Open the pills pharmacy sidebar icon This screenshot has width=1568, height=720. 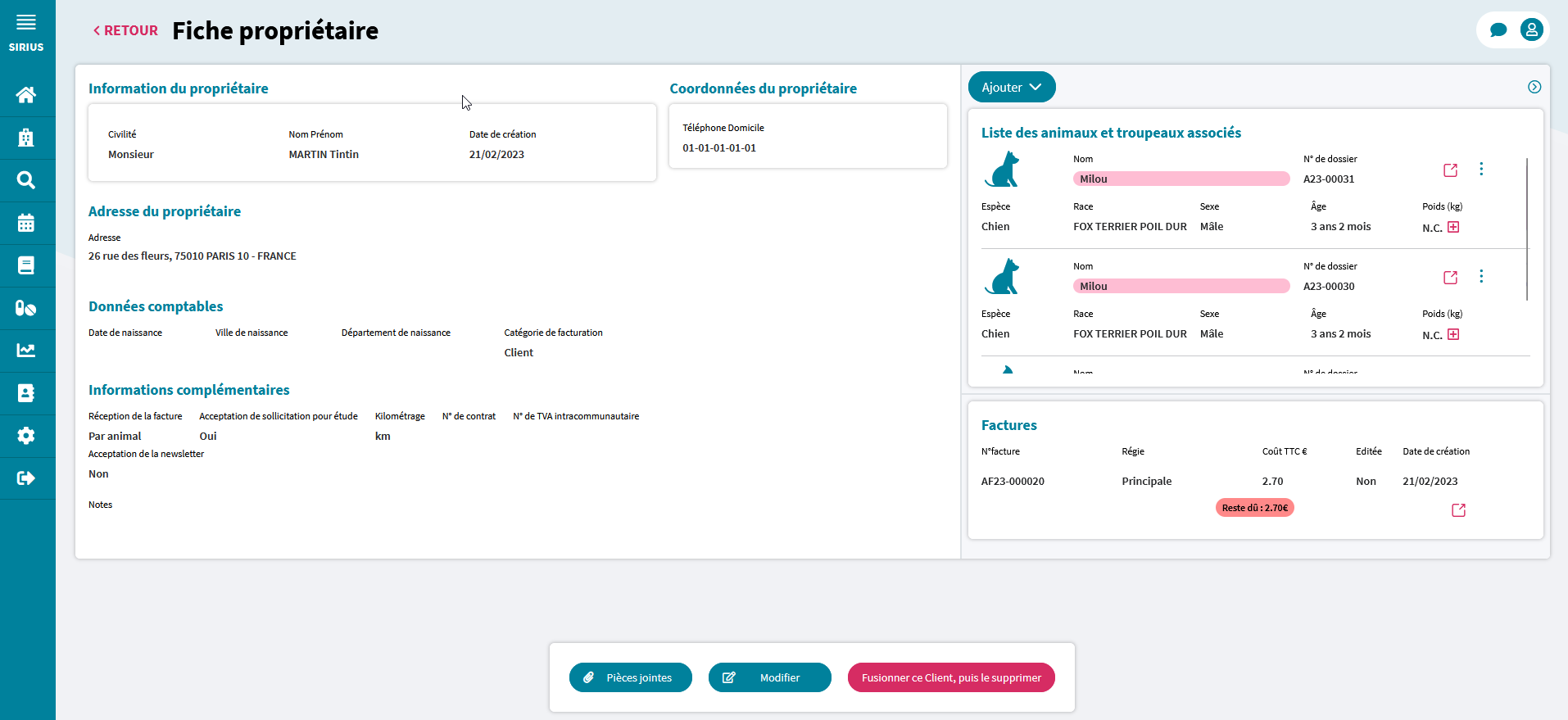click(x=26, y=308)
